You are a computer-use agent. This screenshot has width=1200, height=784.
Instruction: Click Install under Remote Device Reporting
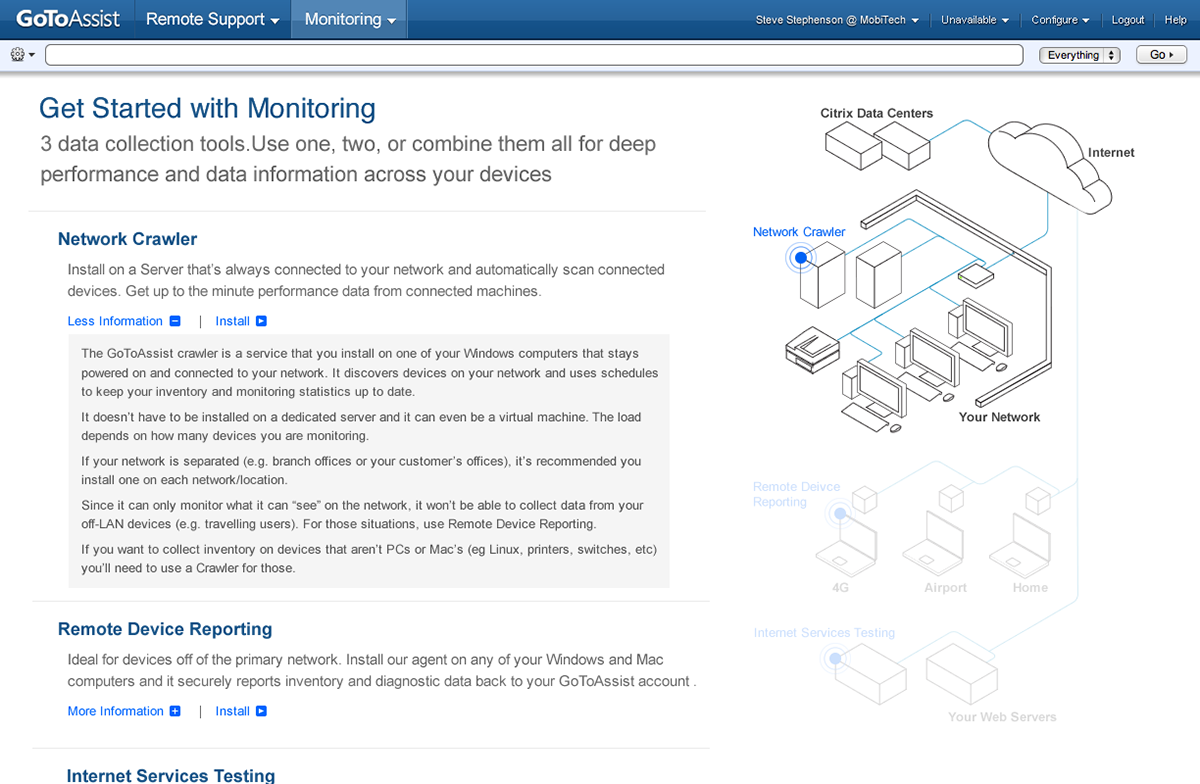point(233,711)
